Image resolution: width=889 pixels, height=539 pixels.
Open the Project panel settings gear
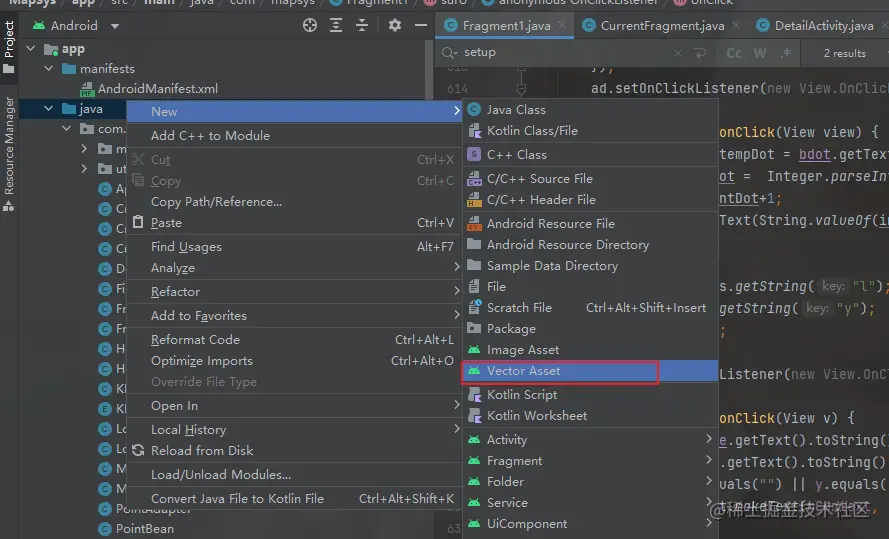[395, 26]
